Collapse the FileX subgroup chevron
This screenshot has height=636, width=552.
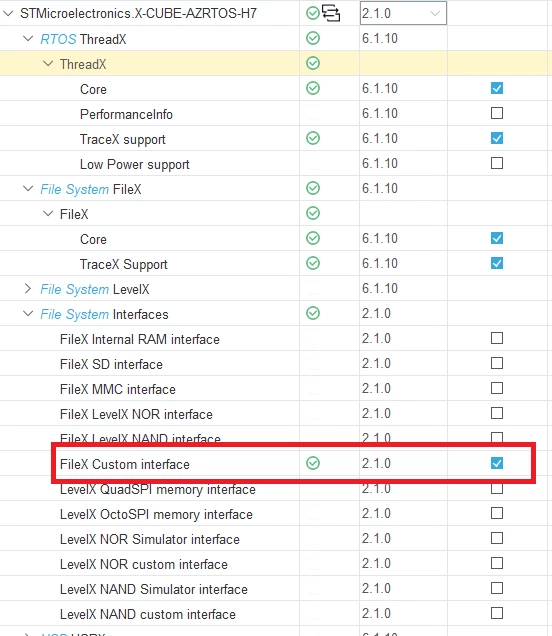click(48, 213)
